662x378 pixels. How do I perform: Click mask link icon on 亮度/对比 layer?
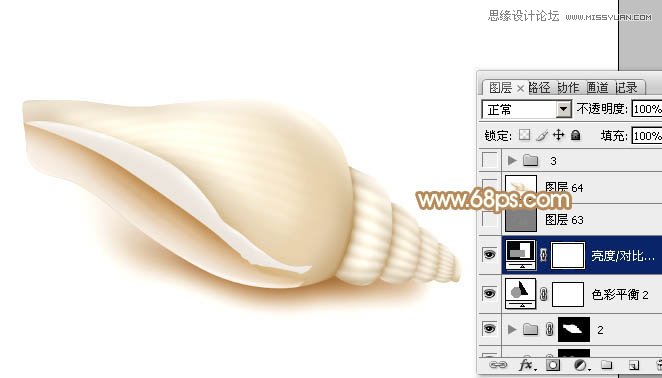click(543, 255)
